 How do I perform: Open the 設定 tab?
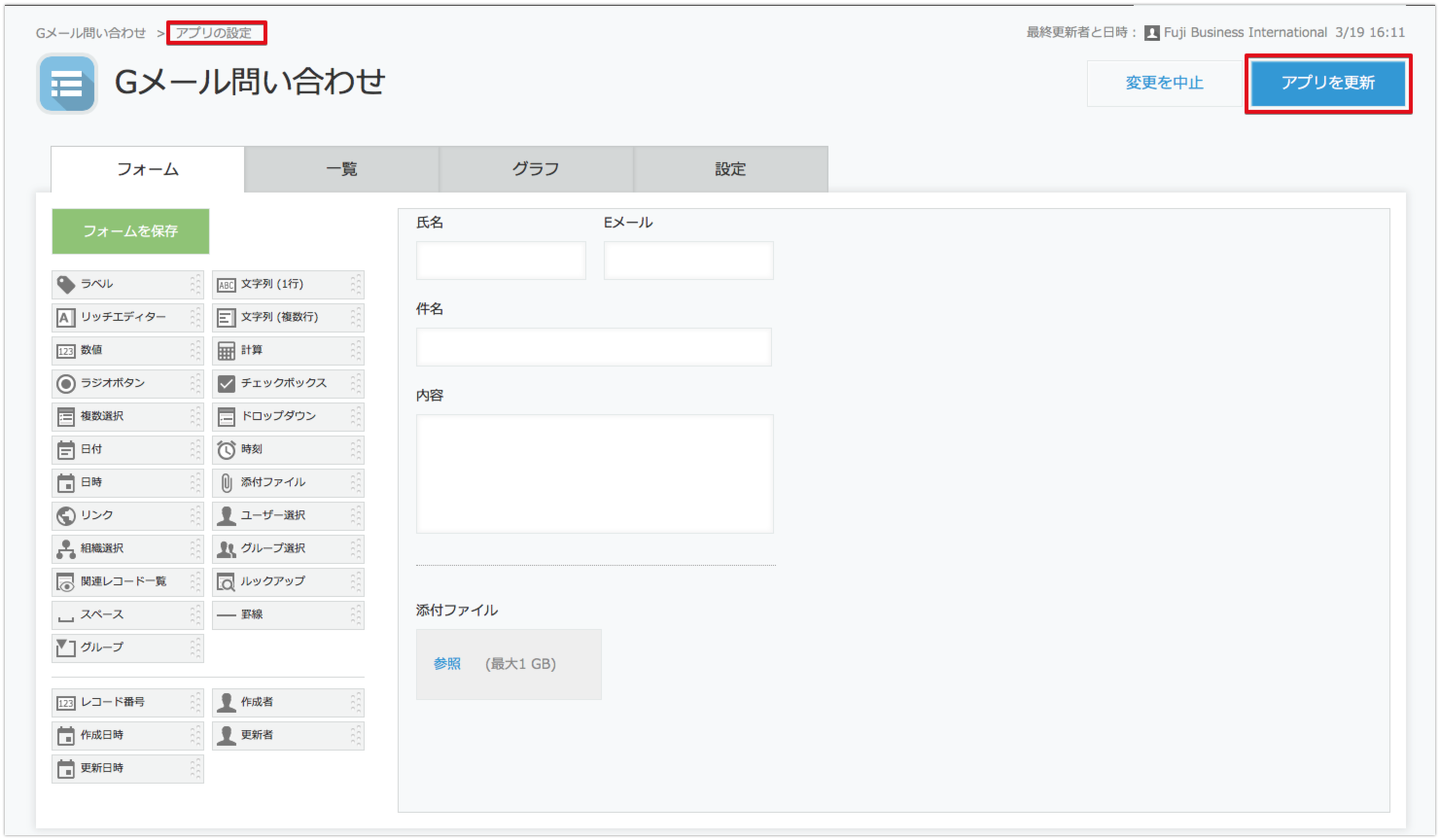pos(730,169)
